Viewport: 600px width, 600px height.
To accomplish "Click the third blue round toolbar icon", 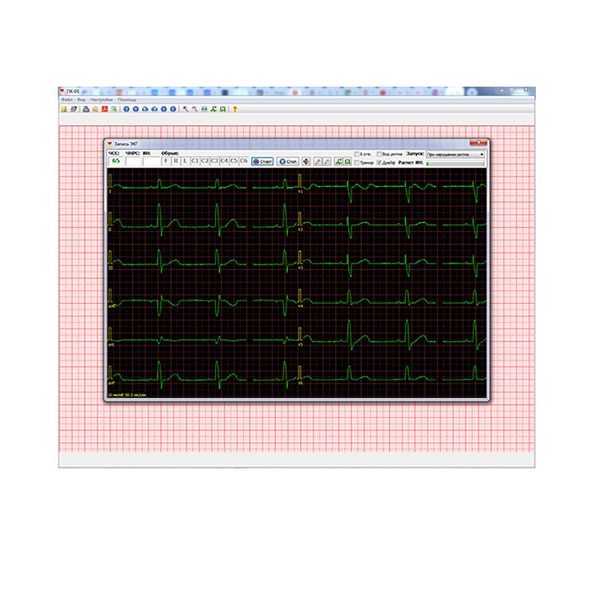I will click(145, 109).
